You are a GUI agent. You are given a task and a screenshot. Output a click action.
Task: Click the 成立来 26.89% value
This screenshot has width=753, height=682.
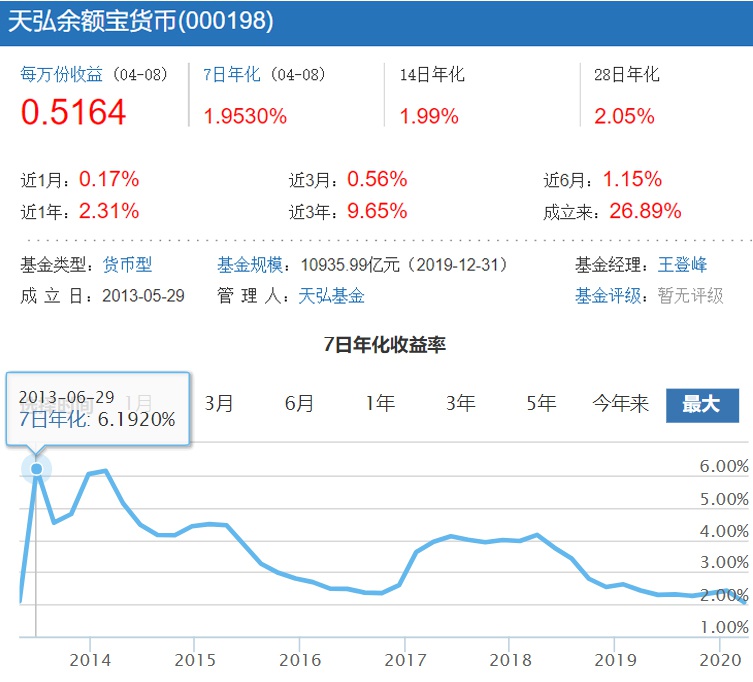(645, 211)
